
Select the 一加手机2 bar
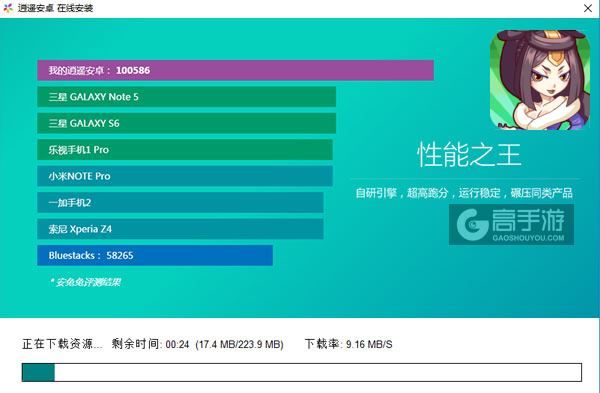pyautogui.click(x=180, y=202)
